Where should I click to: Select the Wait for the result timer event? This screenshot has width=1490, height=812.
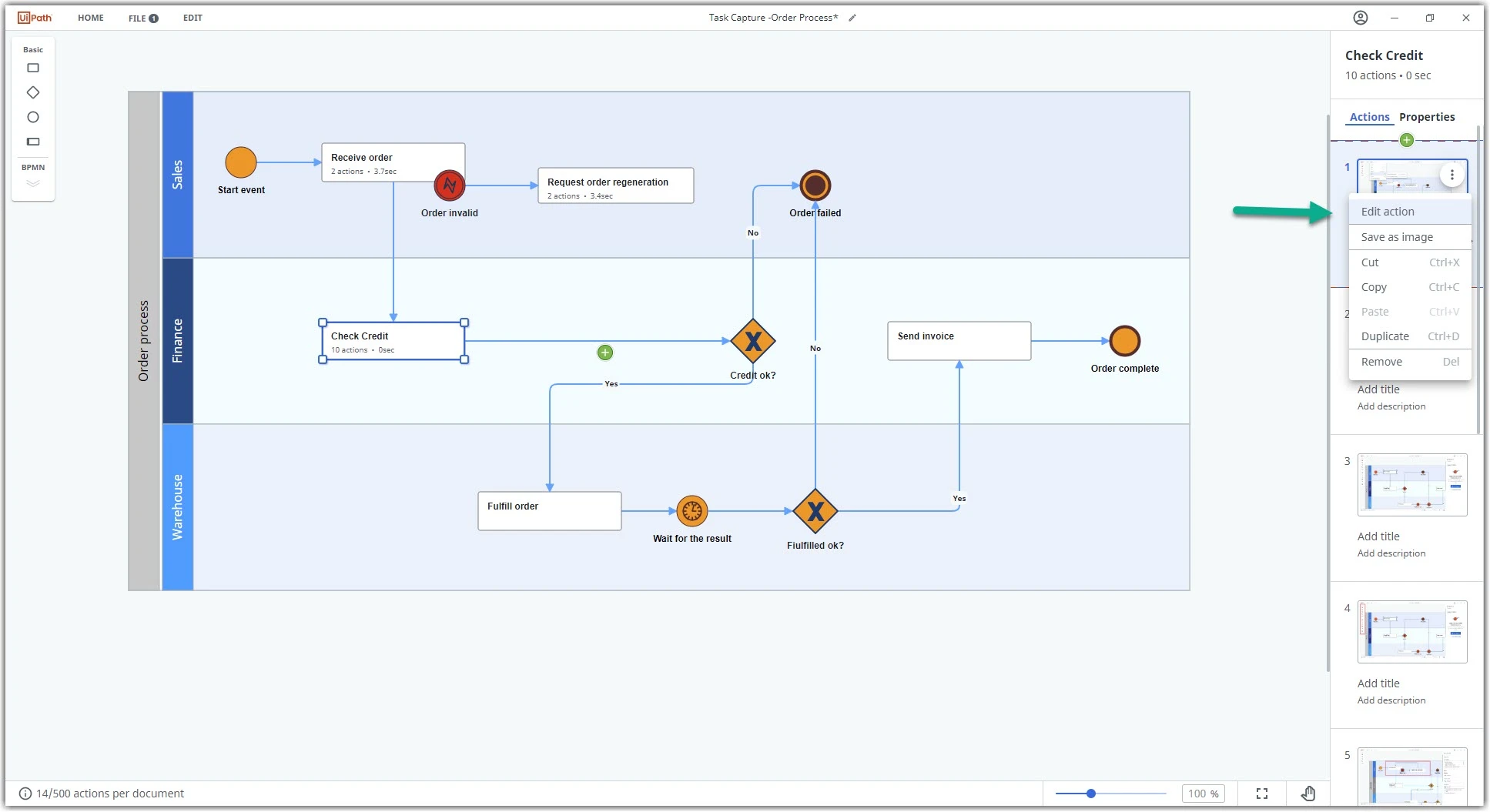coord(692,511)
